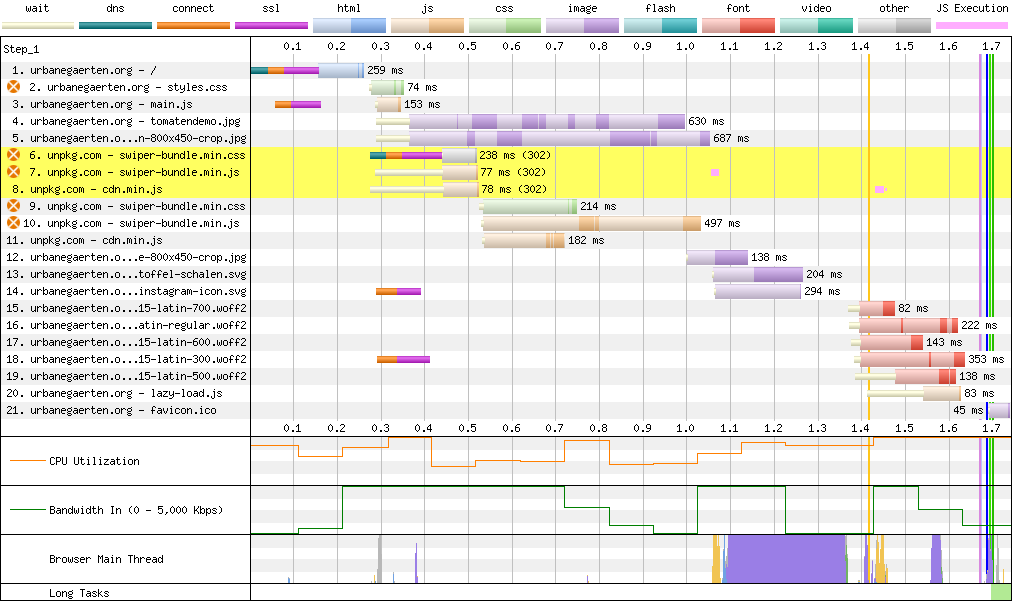This screenshot has width=1012, height=601.
Task: Select request 14 instagram-icon.svg
Action: pos(126,291)
